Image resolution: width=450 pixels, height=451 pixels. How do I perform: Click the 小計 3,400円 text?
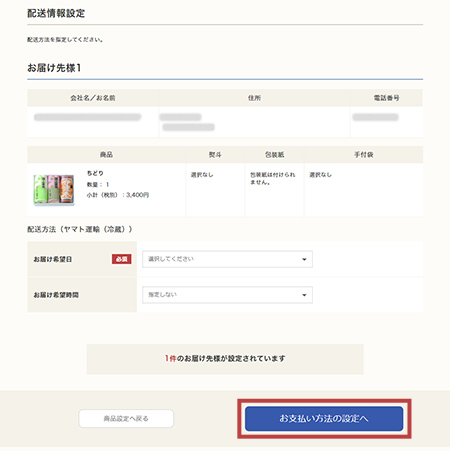point(118,195)
